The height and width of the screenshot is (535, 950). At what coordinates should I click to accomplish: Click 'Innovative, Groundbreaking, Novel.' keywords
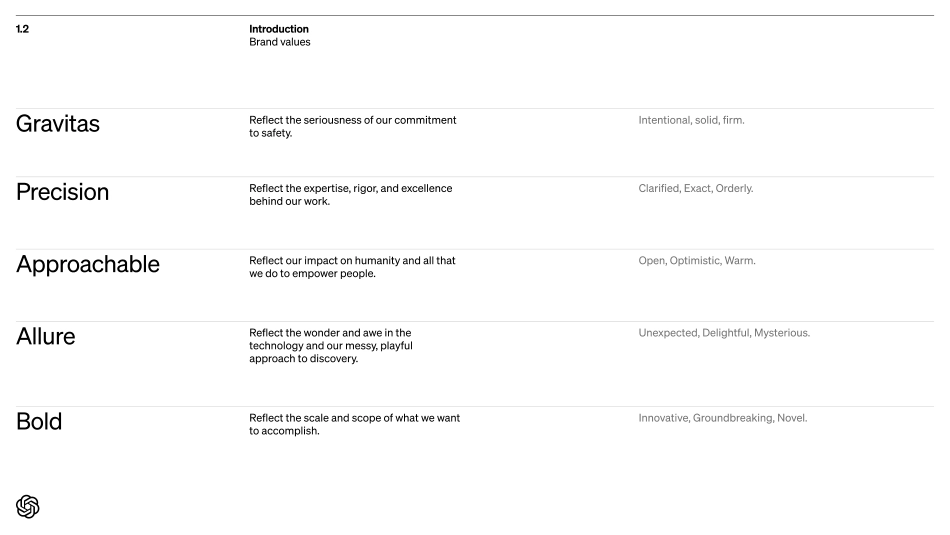click(x=722, y=418)
